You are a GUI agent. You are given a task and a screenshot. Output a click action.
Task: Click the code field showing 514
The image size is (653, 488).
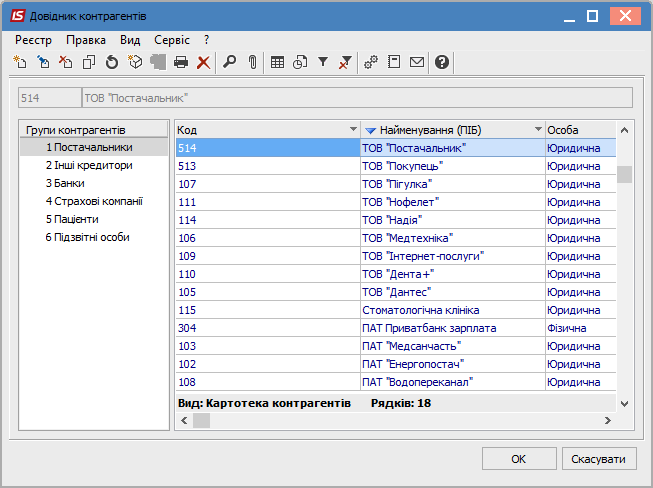point(50,98)
